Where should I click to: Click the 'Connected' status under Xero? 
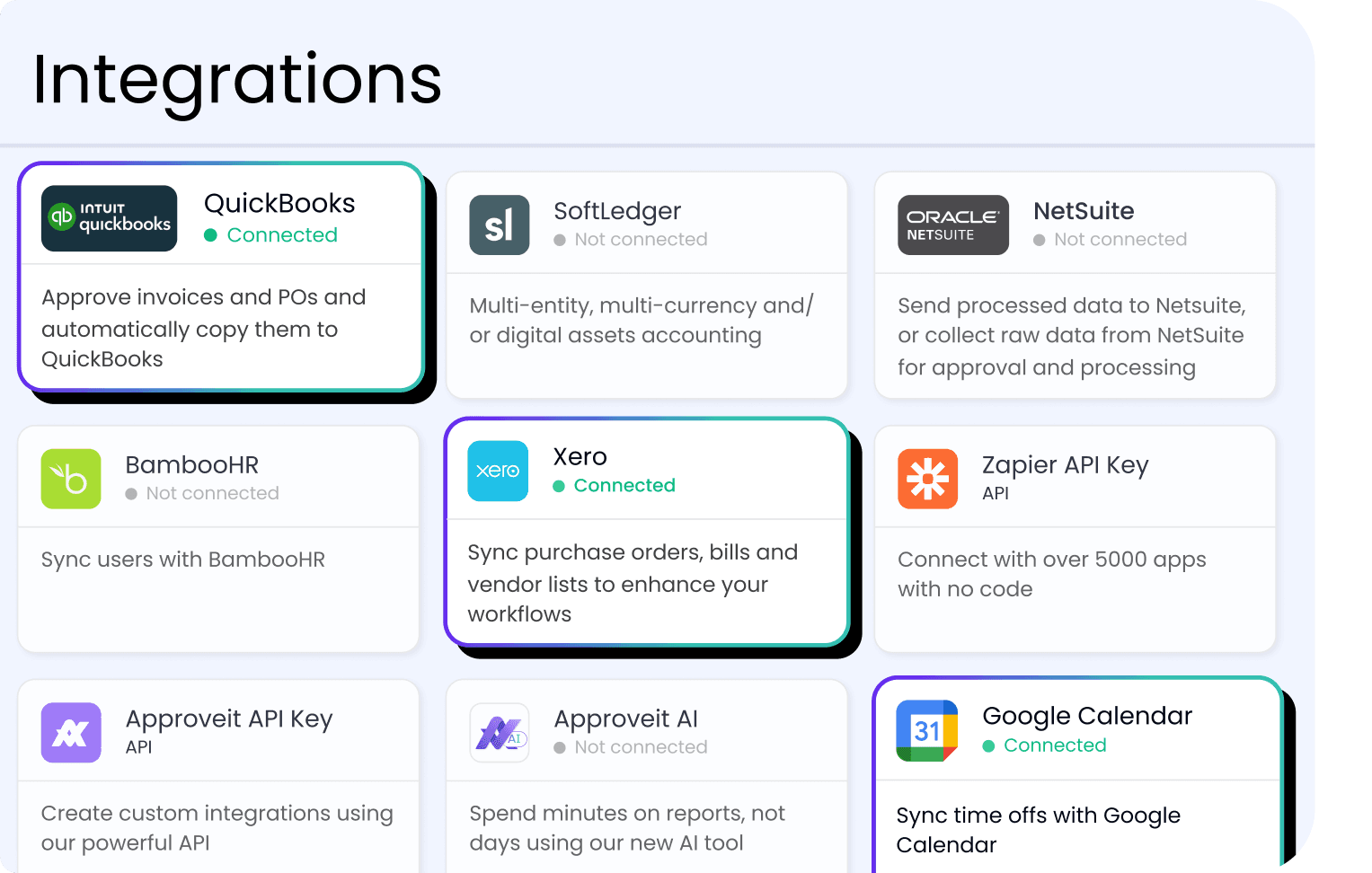(624, 486)
